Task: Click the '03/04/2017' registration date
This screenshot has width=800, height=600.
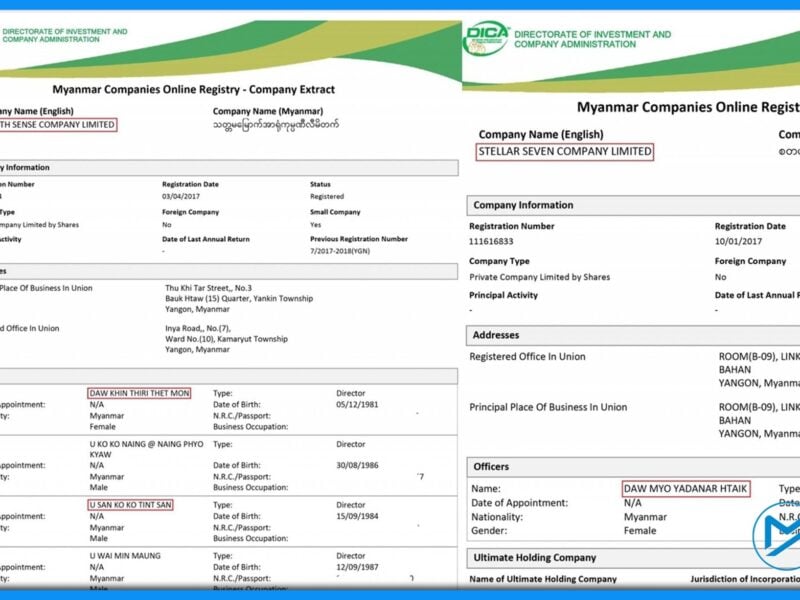Action: click(x=181, y=196)
